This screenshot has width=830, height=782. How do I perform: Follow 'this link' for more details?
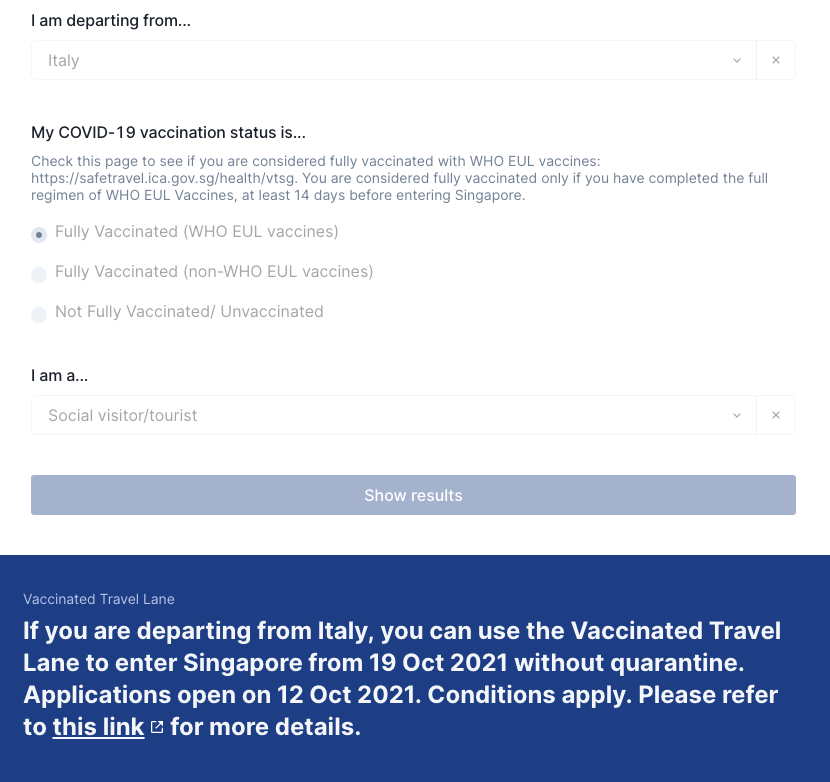(x=98, y=727)
